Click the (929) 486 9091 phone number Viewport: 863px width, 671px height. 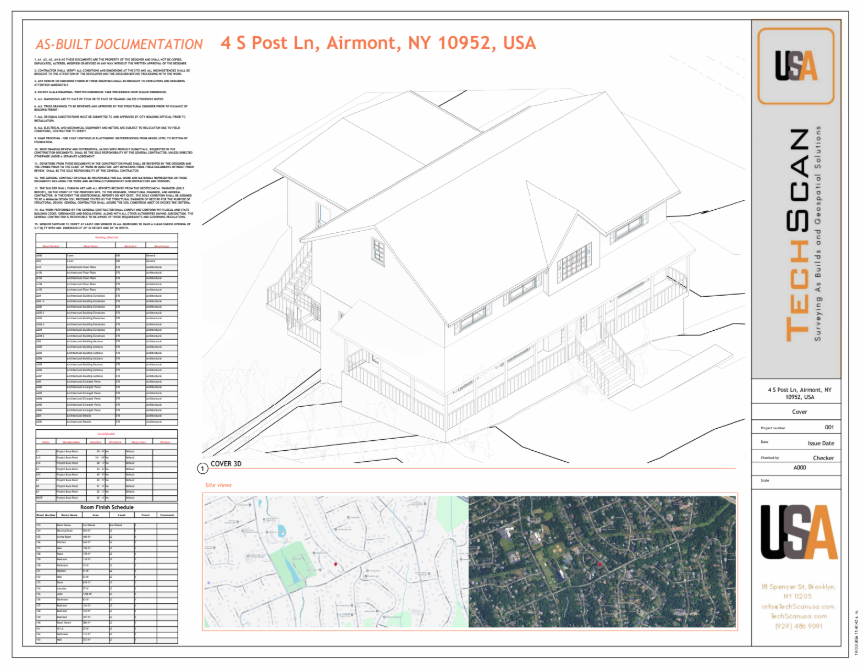point(797,627)
